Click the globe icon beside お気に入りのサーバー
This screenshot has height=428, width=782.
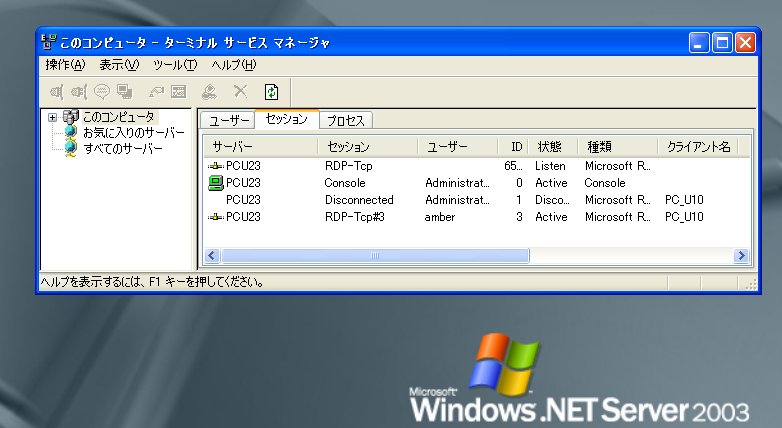[71, 132]
